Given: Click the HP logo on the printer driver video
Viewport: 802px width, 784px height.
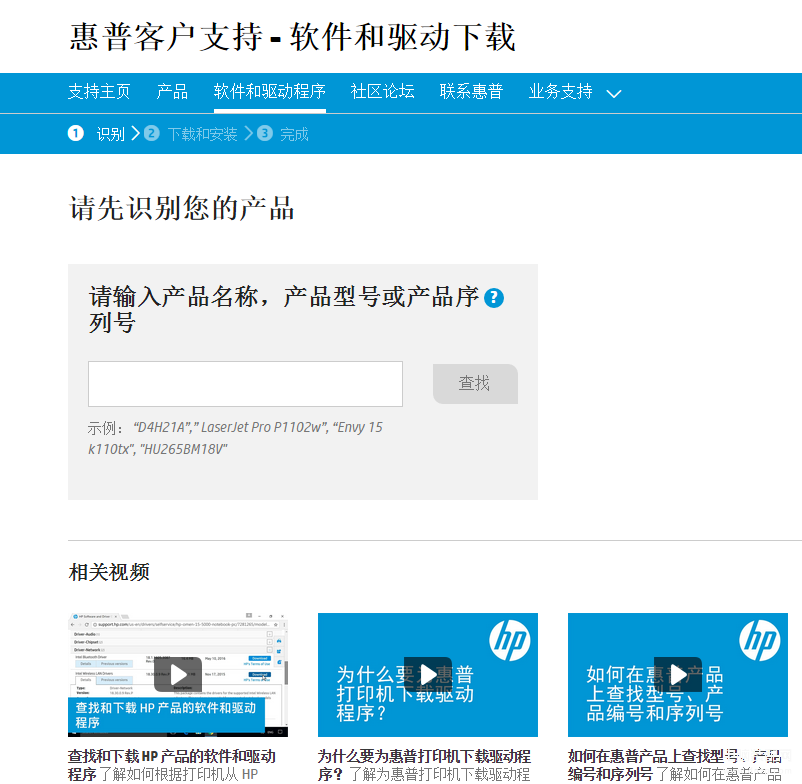Looking at the screenshot, I should [510, 640].
